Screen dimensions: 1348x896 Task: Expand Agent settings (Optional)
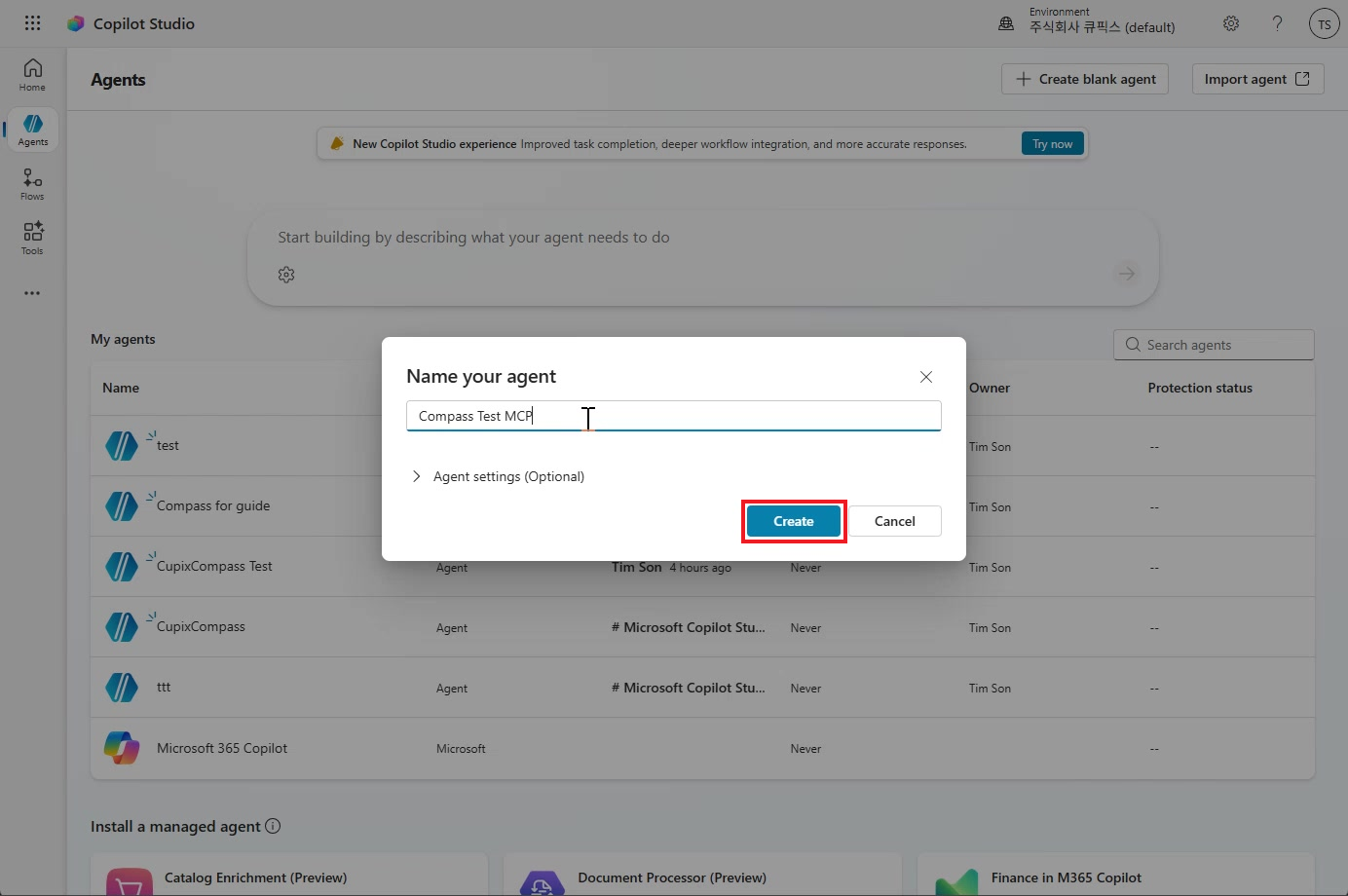tap(498, 476)
